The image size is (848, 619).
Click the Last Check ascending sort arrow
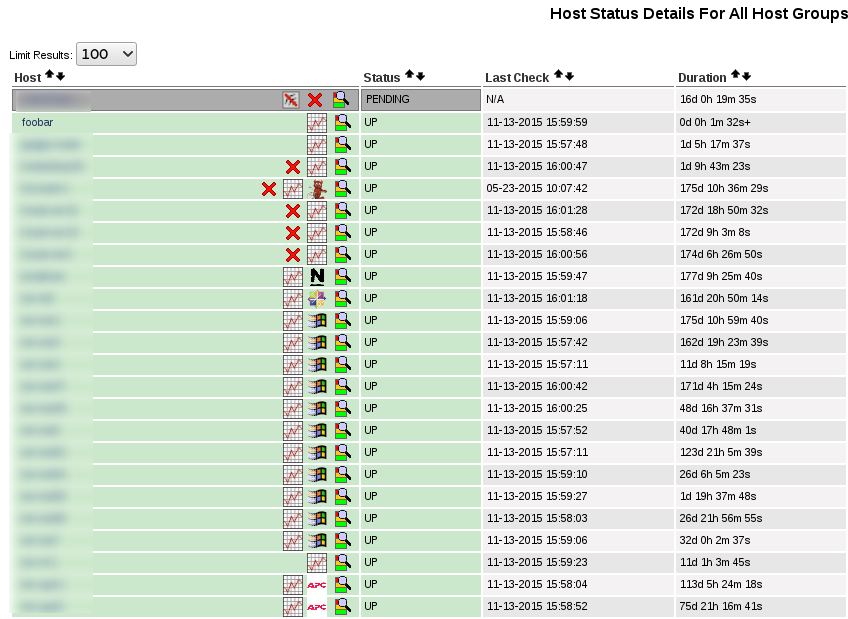pos(558,76)
